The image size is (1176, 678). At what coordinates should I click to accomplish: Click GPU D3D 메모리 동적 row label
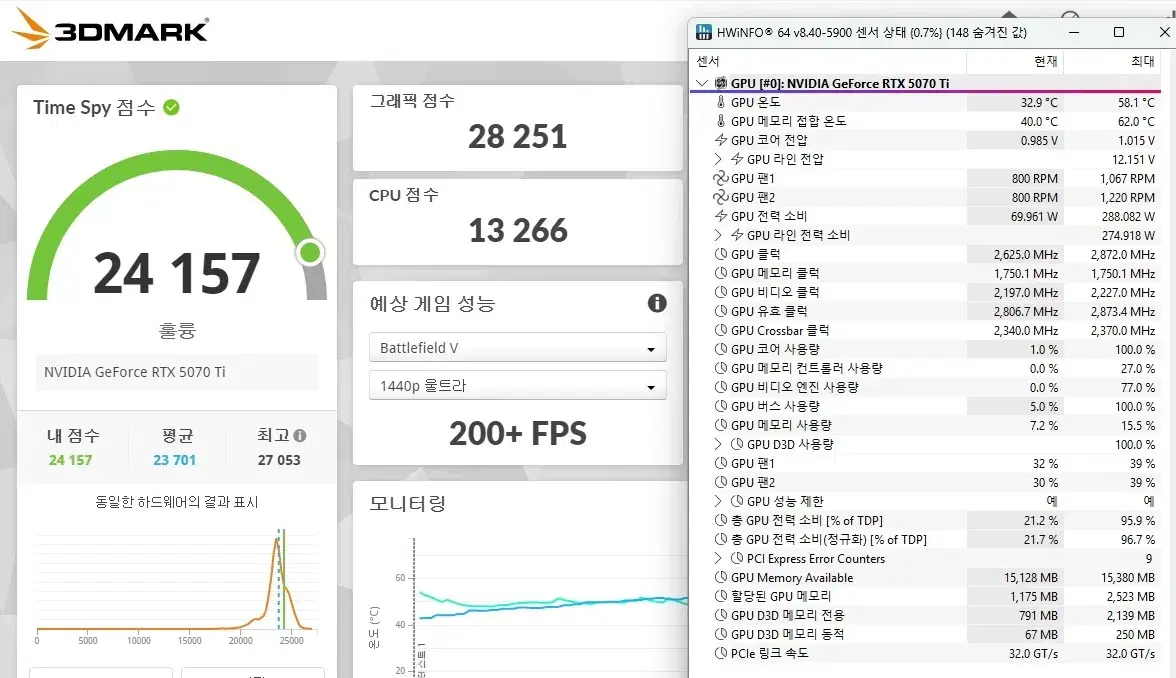click(788, 634)
